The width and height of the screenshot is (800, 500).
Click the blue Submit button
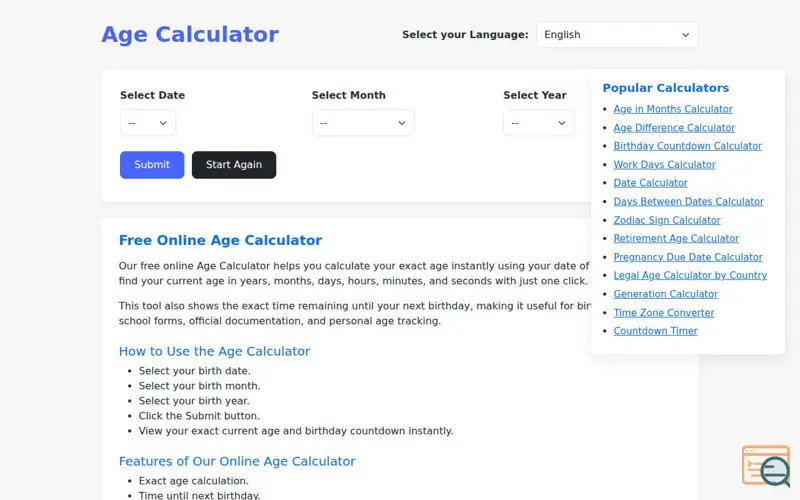(152, 165)
